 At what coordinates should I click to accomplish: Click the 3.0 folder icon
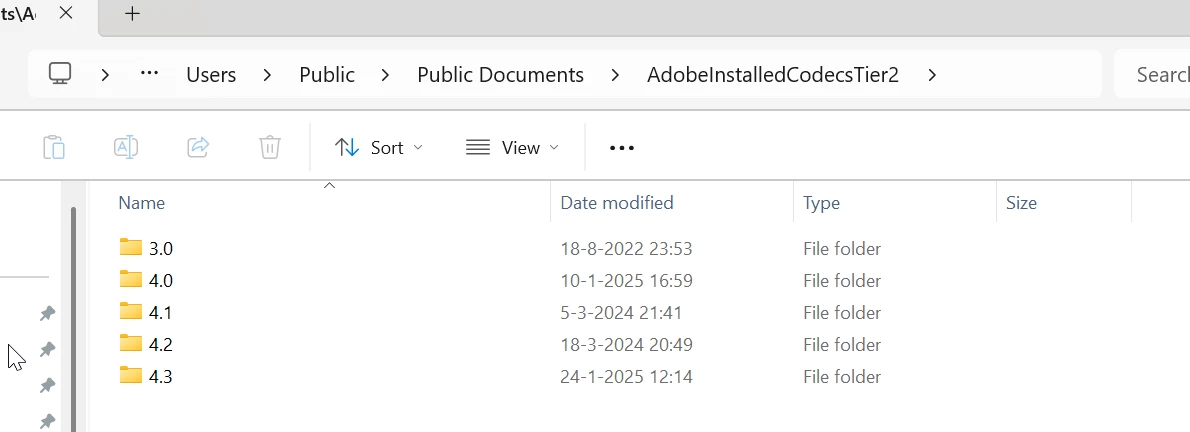(131, 247)
